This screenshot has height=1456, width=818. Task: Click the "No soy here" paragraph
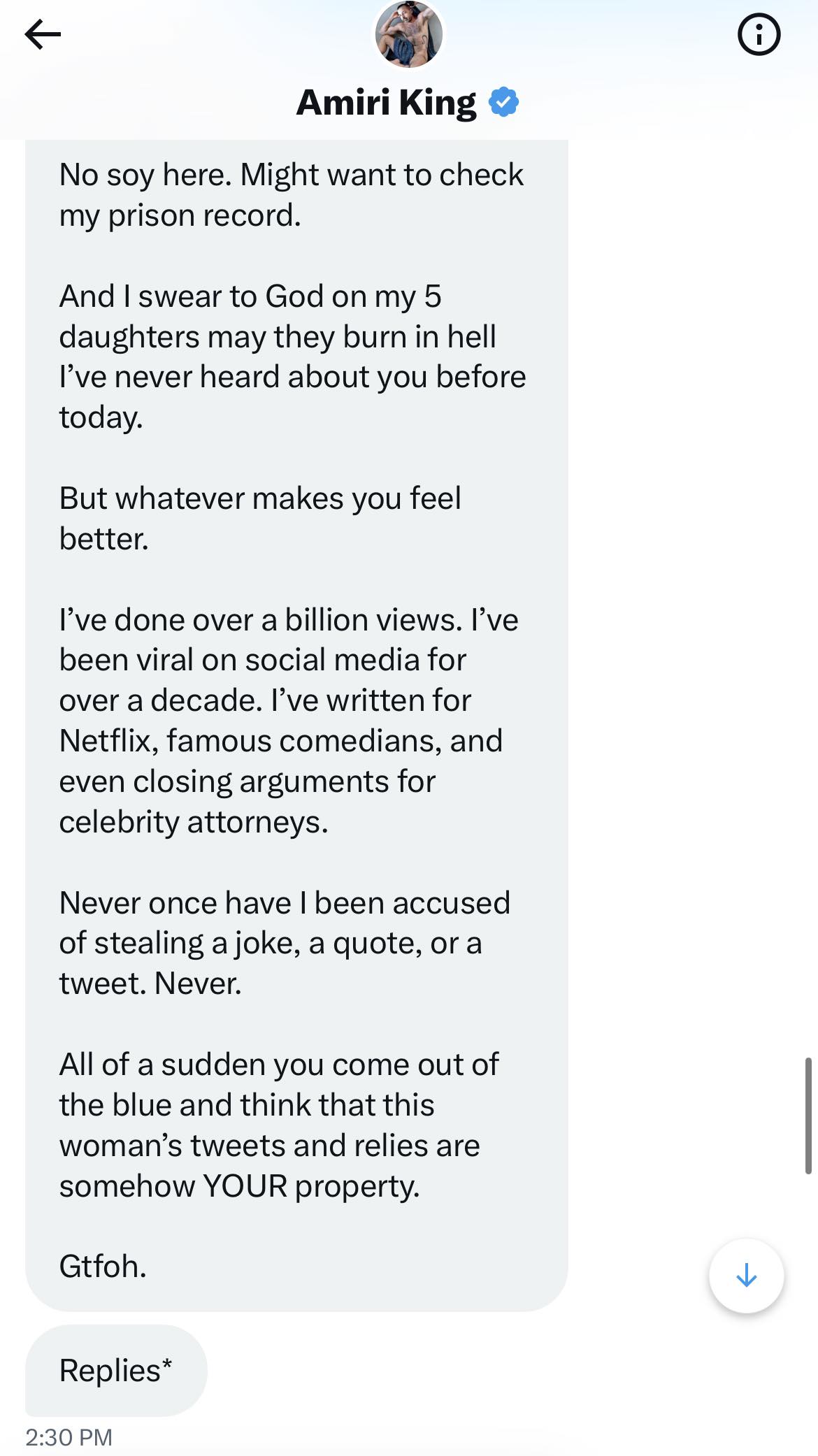291,194
